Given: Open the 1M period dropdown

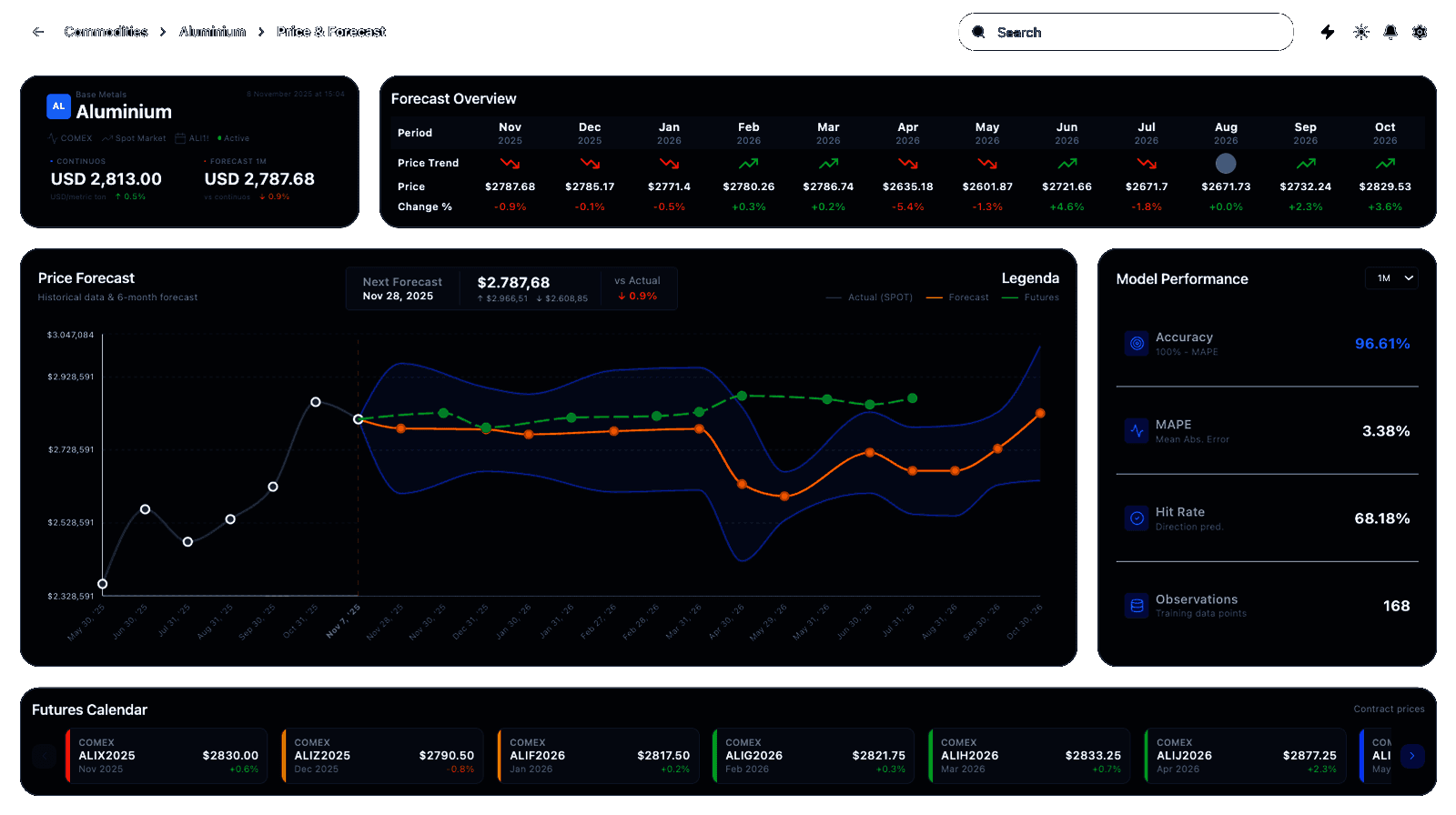Looking at the screenshot, I should coord(1392,278).
